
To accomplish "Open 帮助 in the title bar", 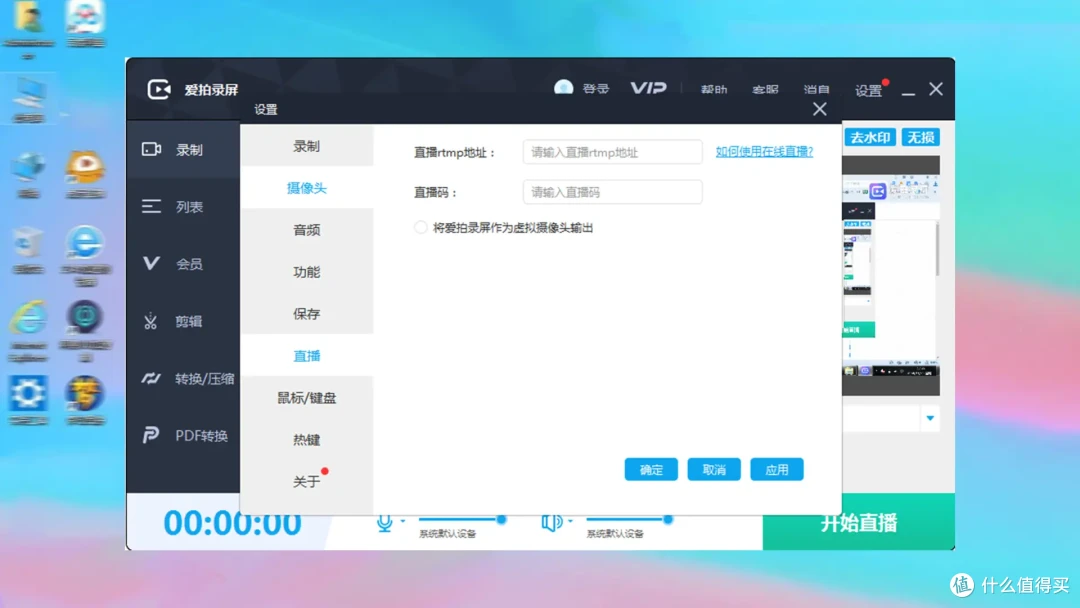I will coord(714,90).
